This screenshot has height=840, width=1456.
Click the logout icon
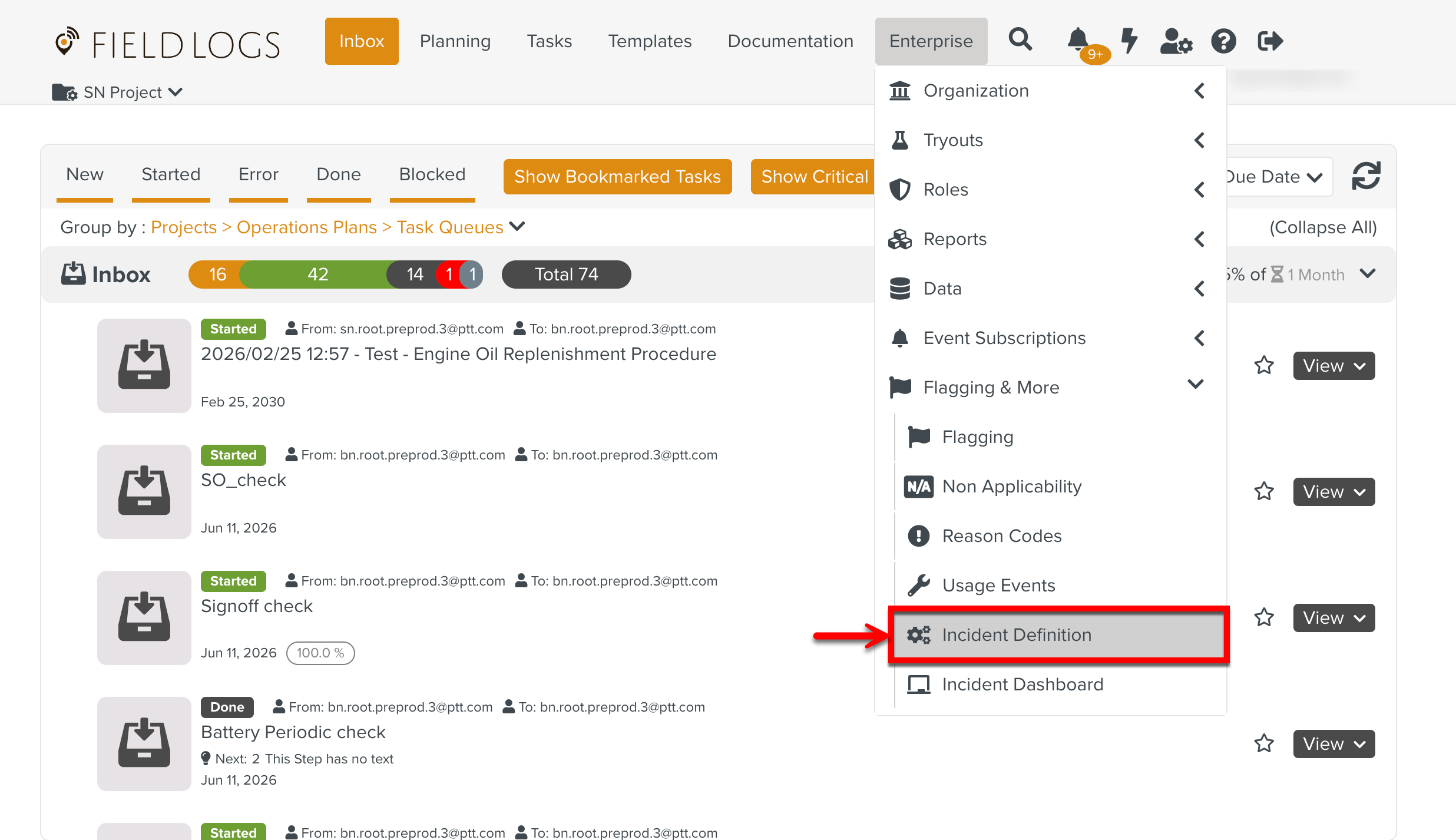click(x=1270, y=41)
